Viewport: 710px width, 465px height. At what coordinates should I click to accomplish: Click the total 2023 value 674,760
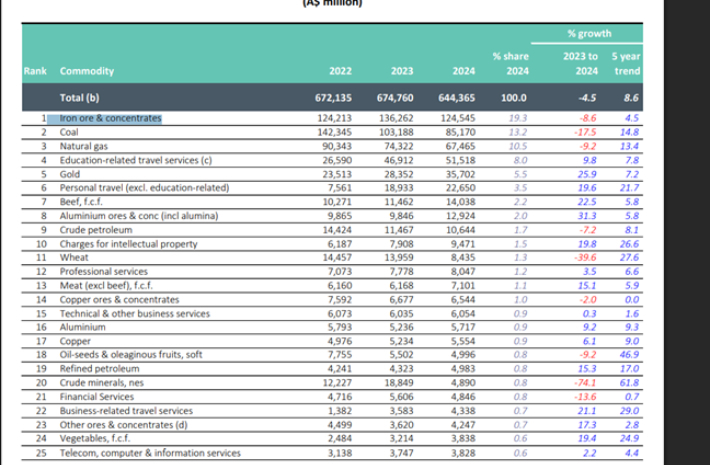[x=395, y=98]
